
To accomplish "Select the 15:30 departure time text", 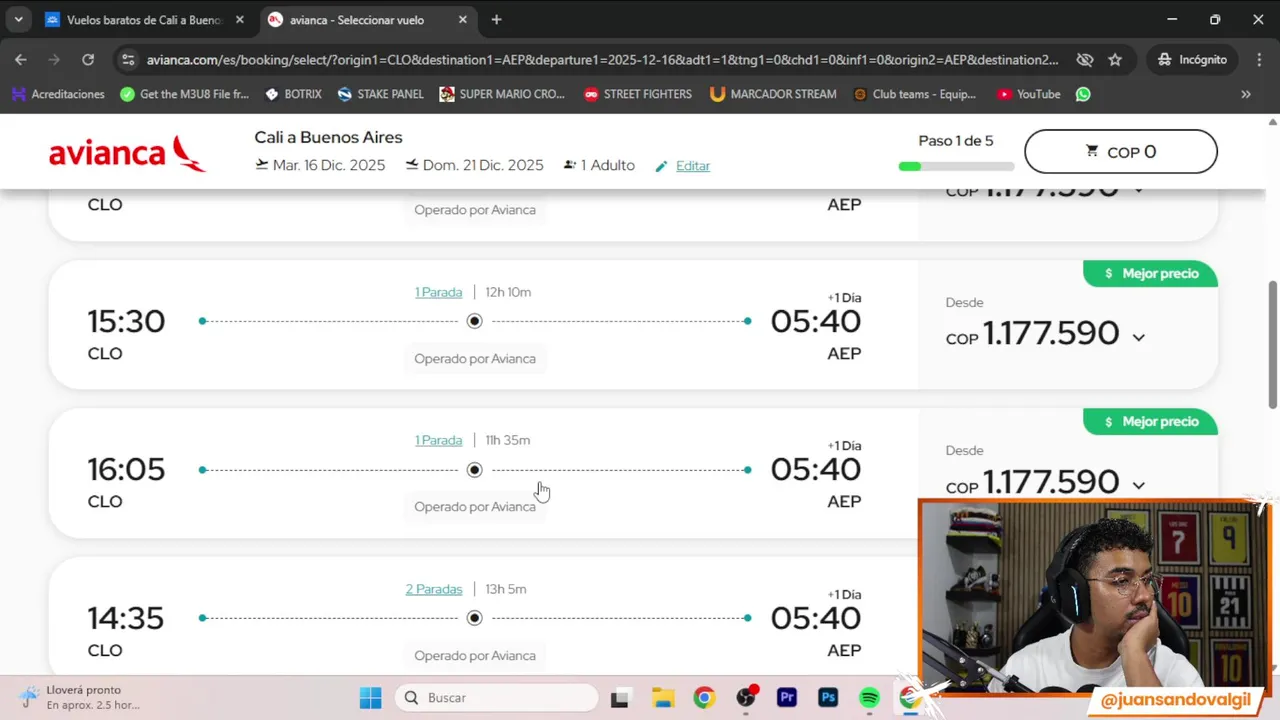I will click(x=126, y=321).
